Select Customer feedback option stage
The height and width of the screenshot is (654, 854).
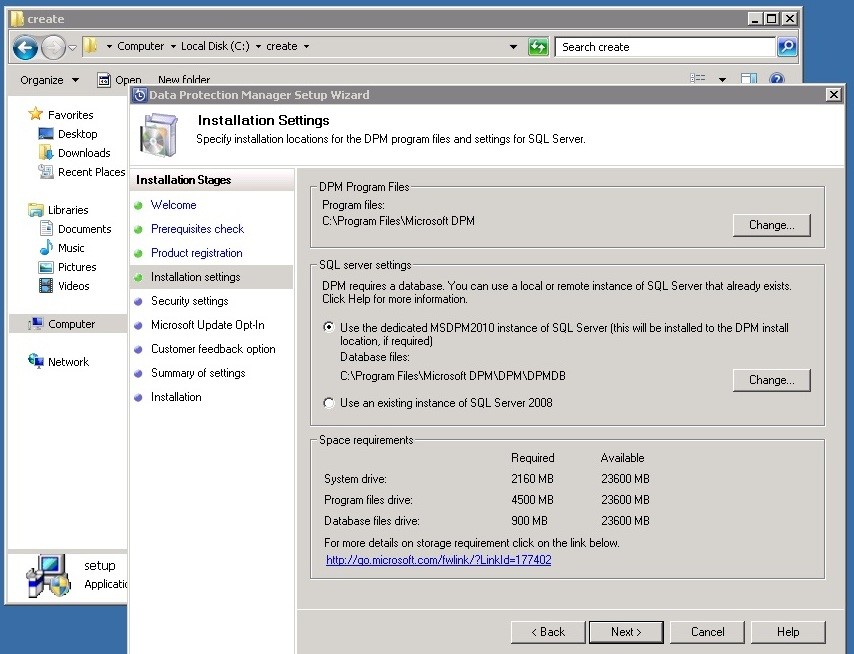(213, 349)
